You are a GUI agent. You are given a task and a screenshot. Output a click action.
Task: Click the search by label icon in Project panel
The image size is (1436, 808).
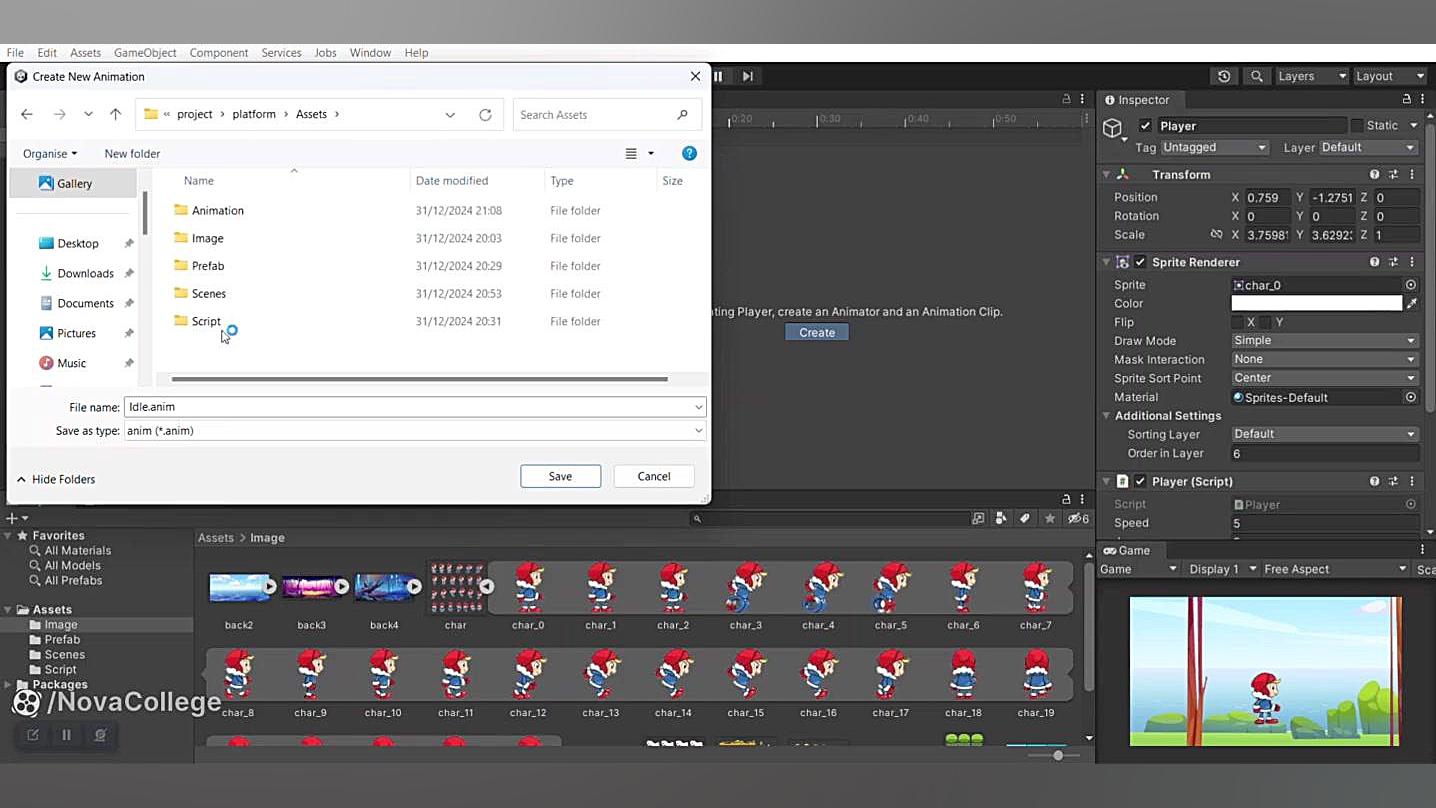[1025, 518]
